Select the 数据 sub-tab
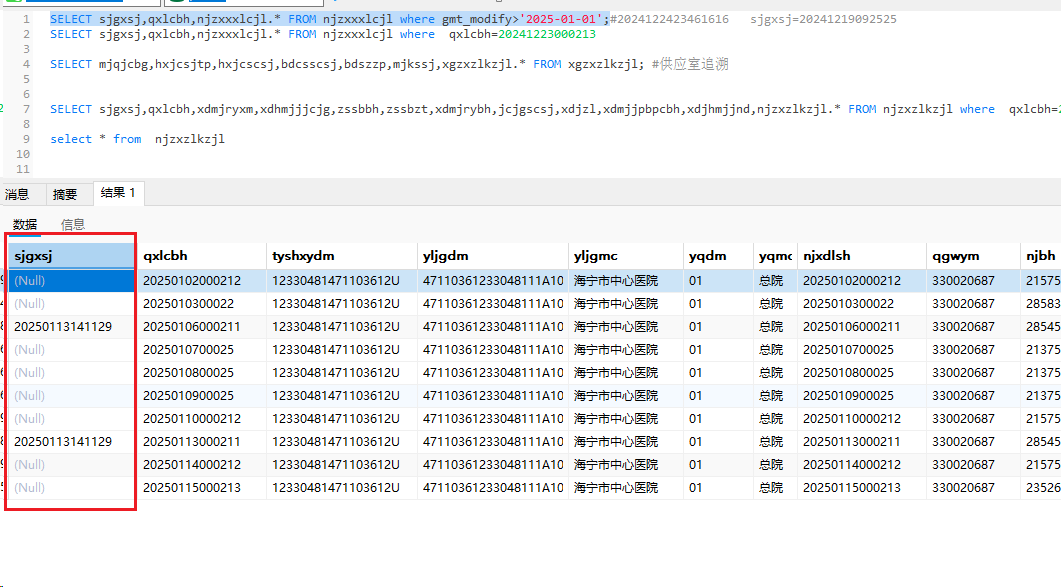 point(25,224)
